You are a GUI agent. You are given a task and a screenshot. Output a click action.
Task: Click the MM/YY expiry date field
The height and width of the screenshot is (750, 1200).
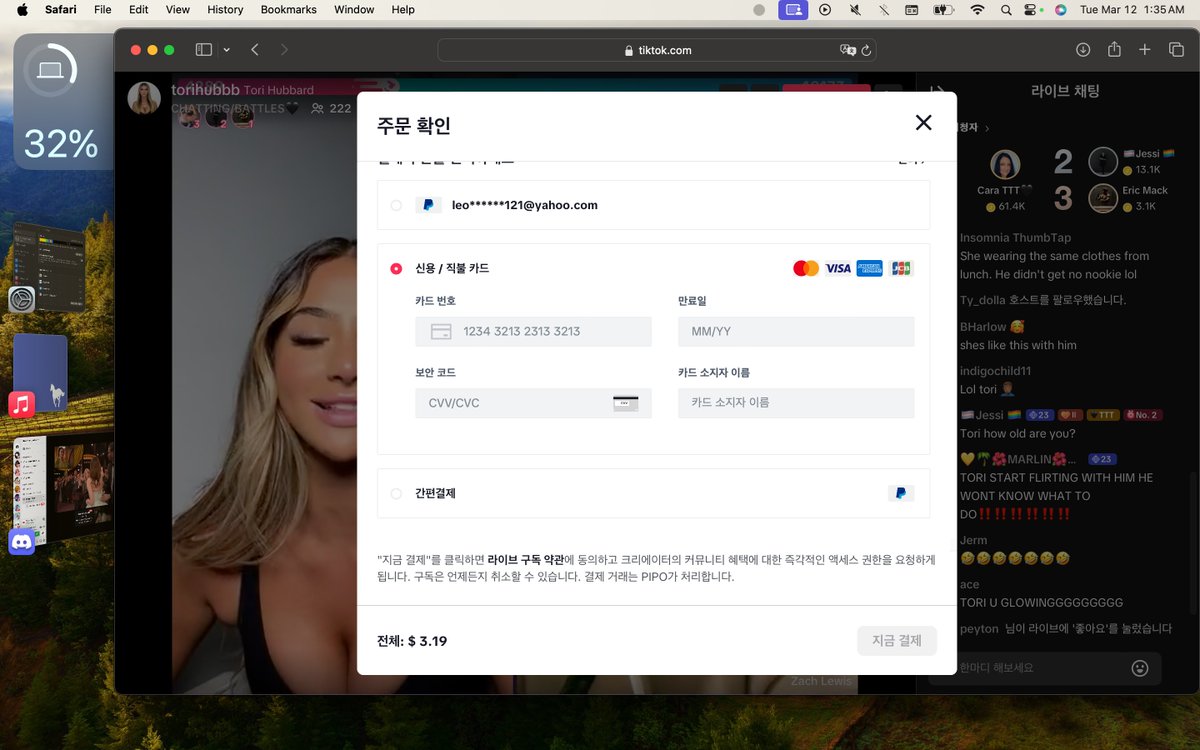(796, 331)
